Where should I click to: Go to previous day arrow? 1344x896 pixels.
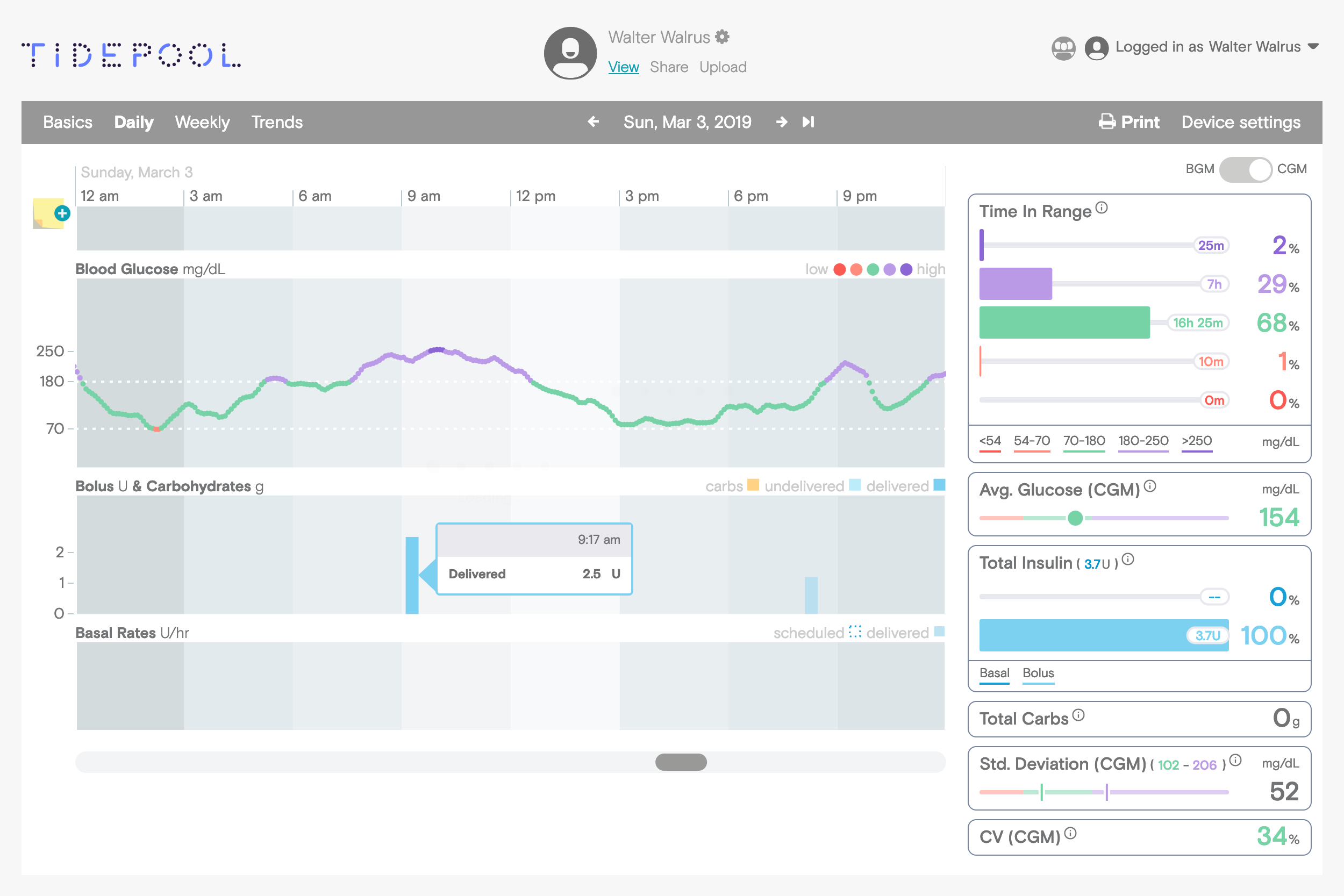point(593,121)
